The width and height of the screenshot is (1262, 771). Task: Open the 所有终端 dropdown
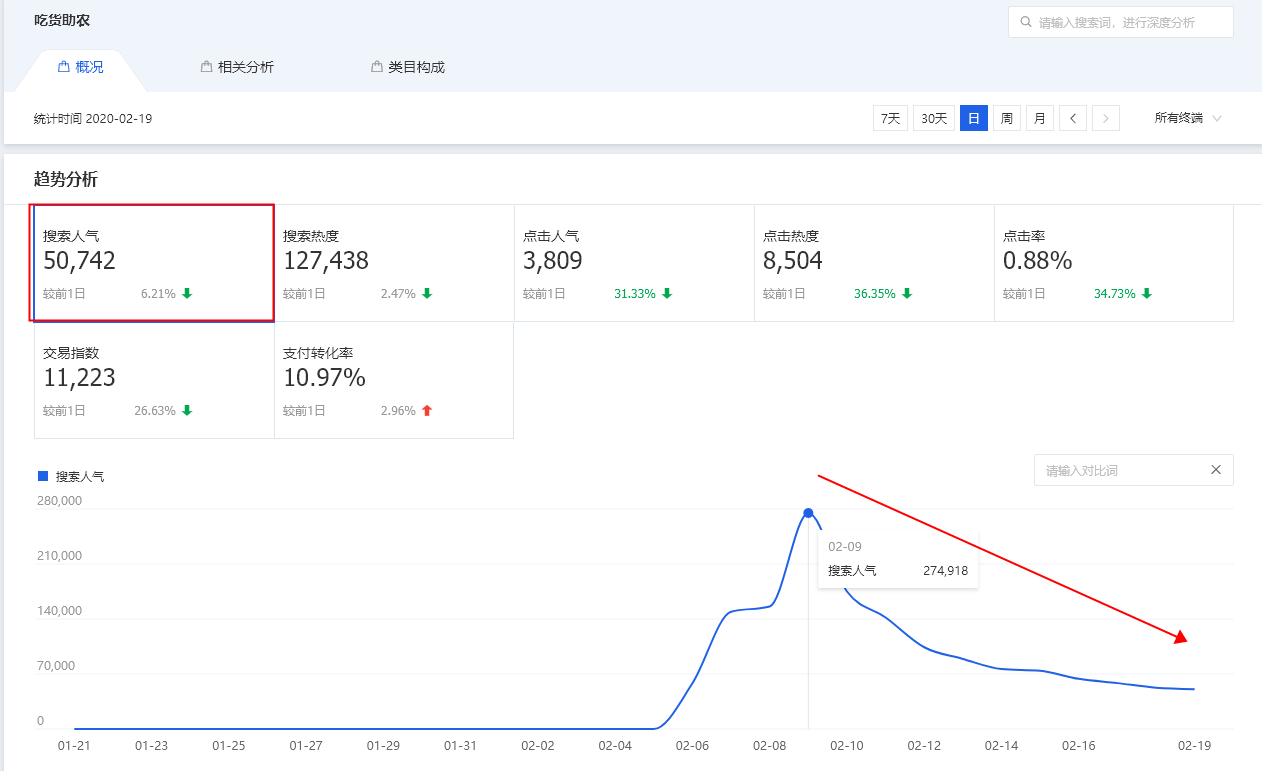coord(1188,118)
